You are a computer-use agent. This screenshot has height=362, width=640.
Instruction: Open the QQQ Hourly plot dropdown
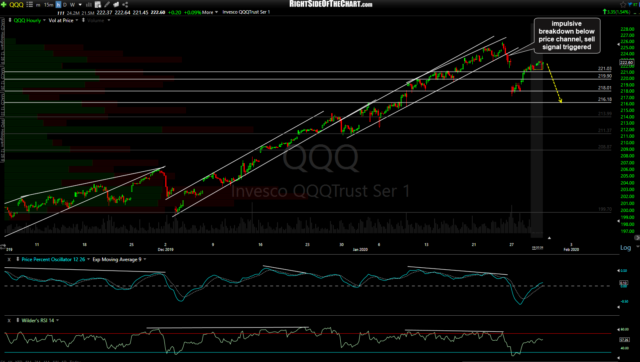44,20
